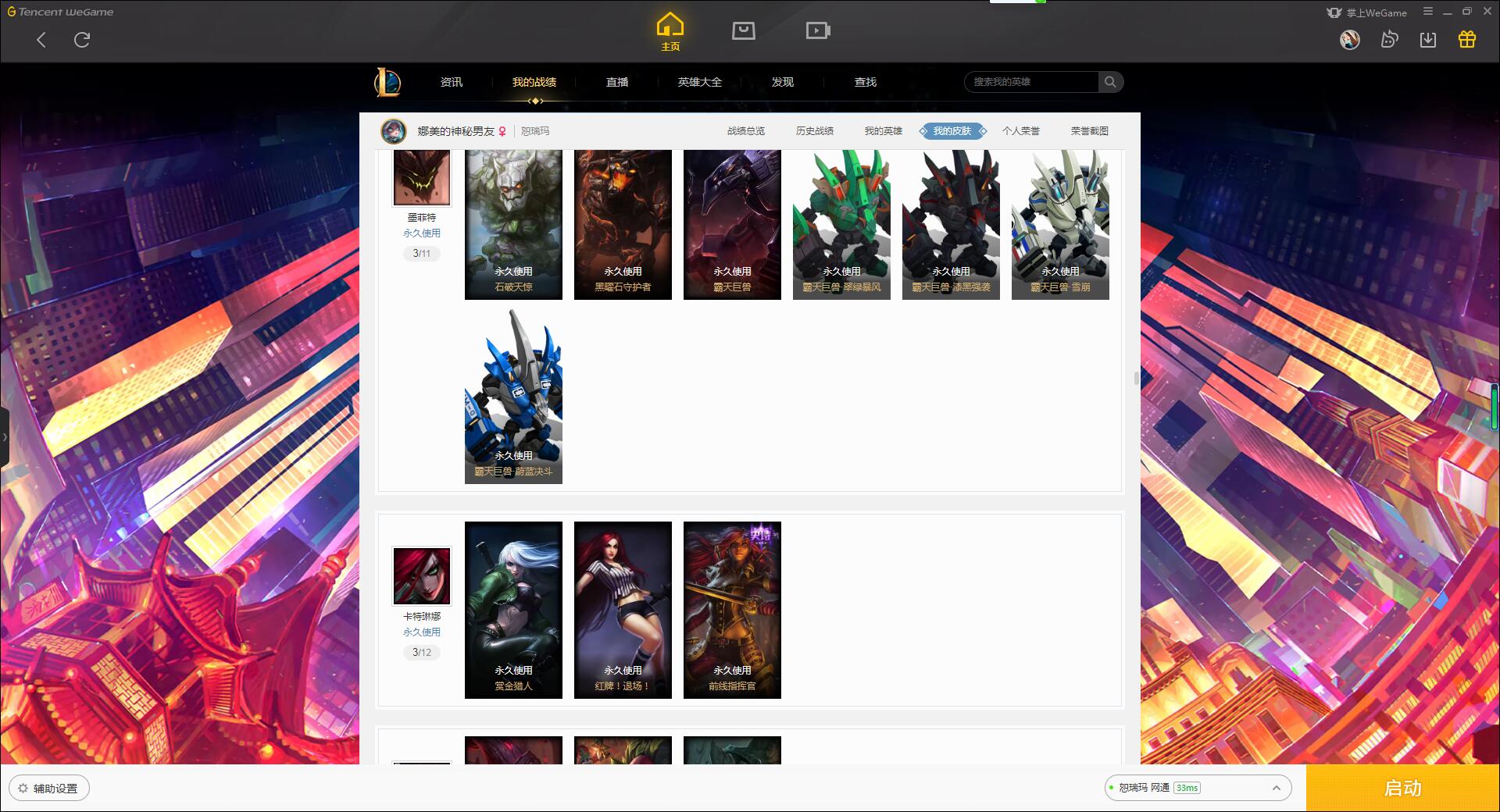This screenshot has width=1500, height=812.
Task: Open the 发现 tab
Action: [x=783, y=82]
